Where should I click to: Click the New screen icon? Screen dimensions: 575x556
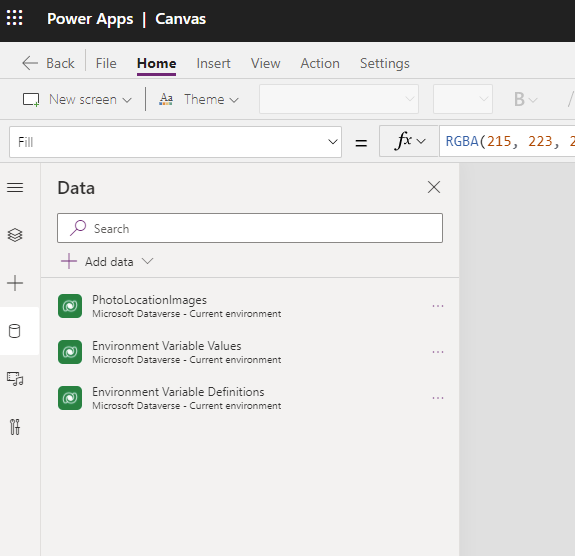click(x=31, y=99)
